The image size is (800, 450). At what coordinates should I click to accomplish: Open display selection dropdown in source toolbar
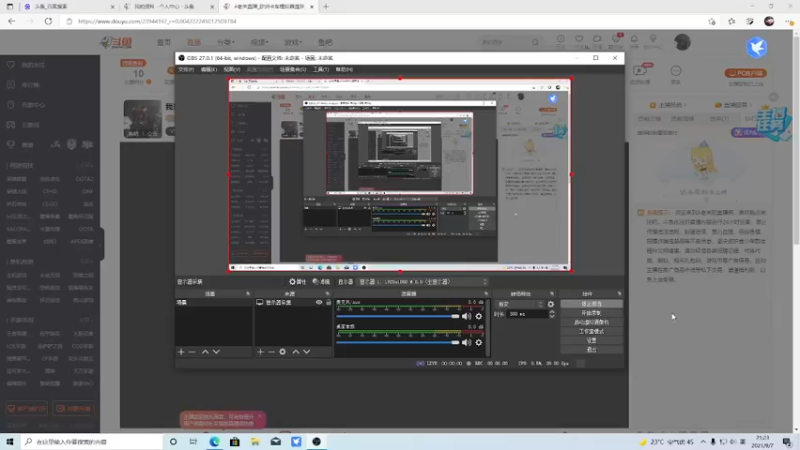[423, 282]
